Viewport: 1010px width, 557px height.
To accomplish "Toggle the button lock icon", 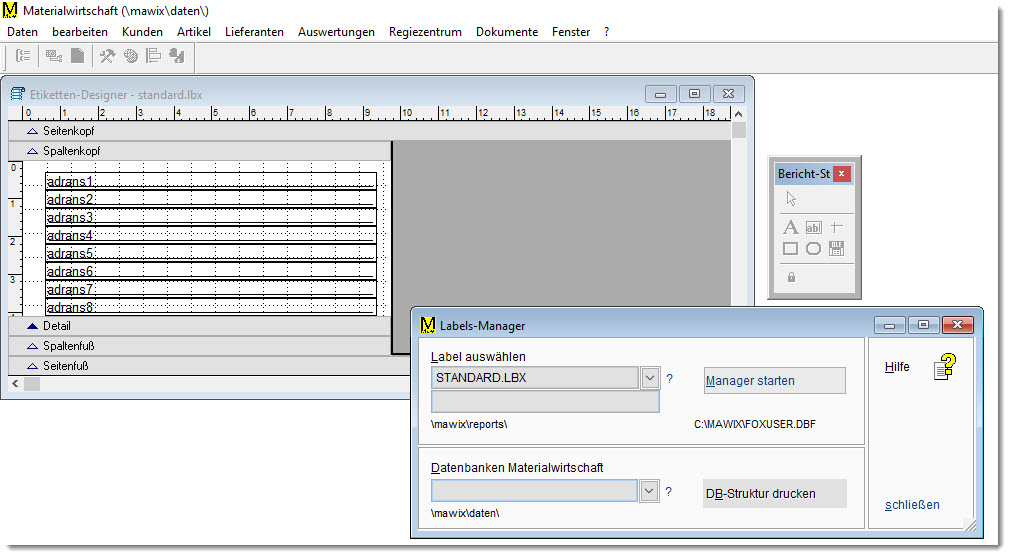I will [x=791, y=278].
